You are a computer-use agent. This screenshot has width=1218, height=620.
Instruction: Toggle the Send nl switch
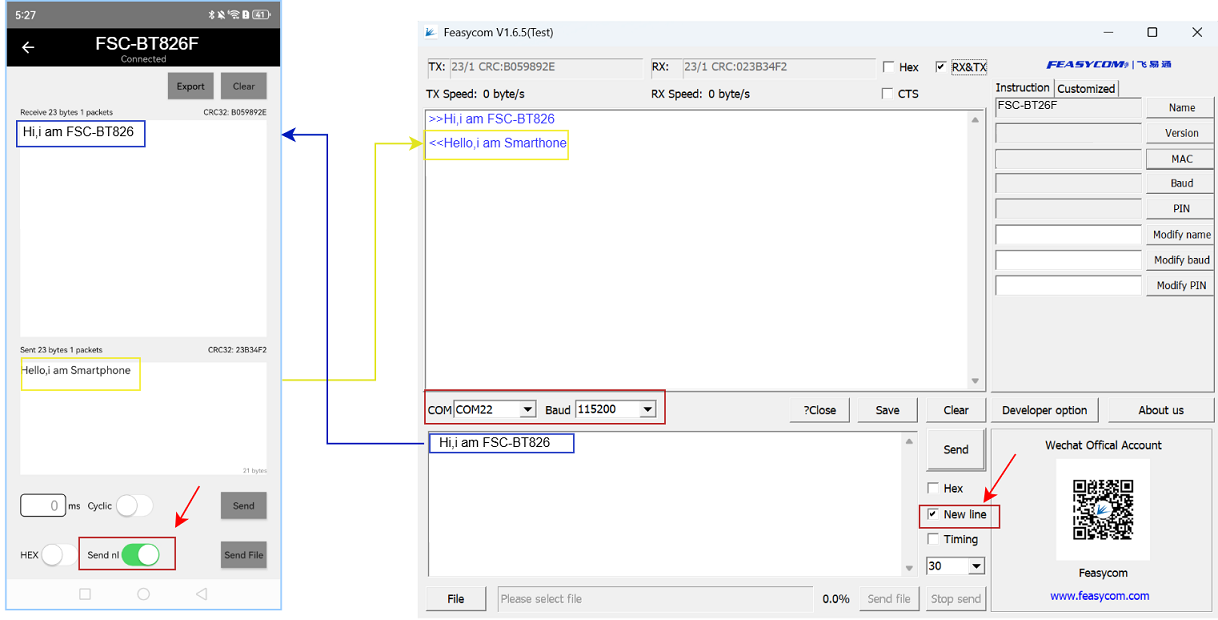coord(140,555)
